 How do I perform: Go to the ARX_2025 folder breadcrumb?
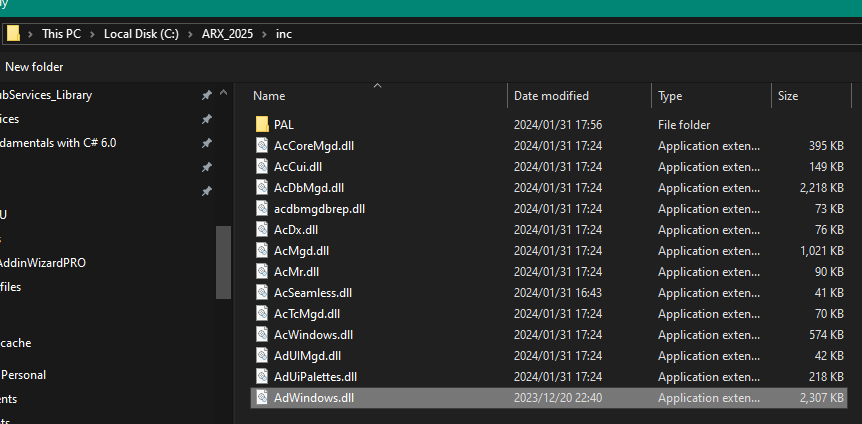click(x=228, y=34)
